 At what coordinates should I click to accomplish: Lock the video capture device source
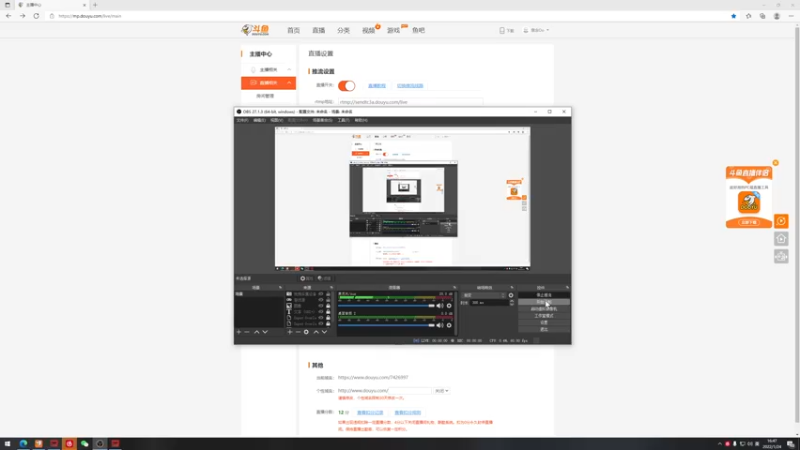click(328, 294)
